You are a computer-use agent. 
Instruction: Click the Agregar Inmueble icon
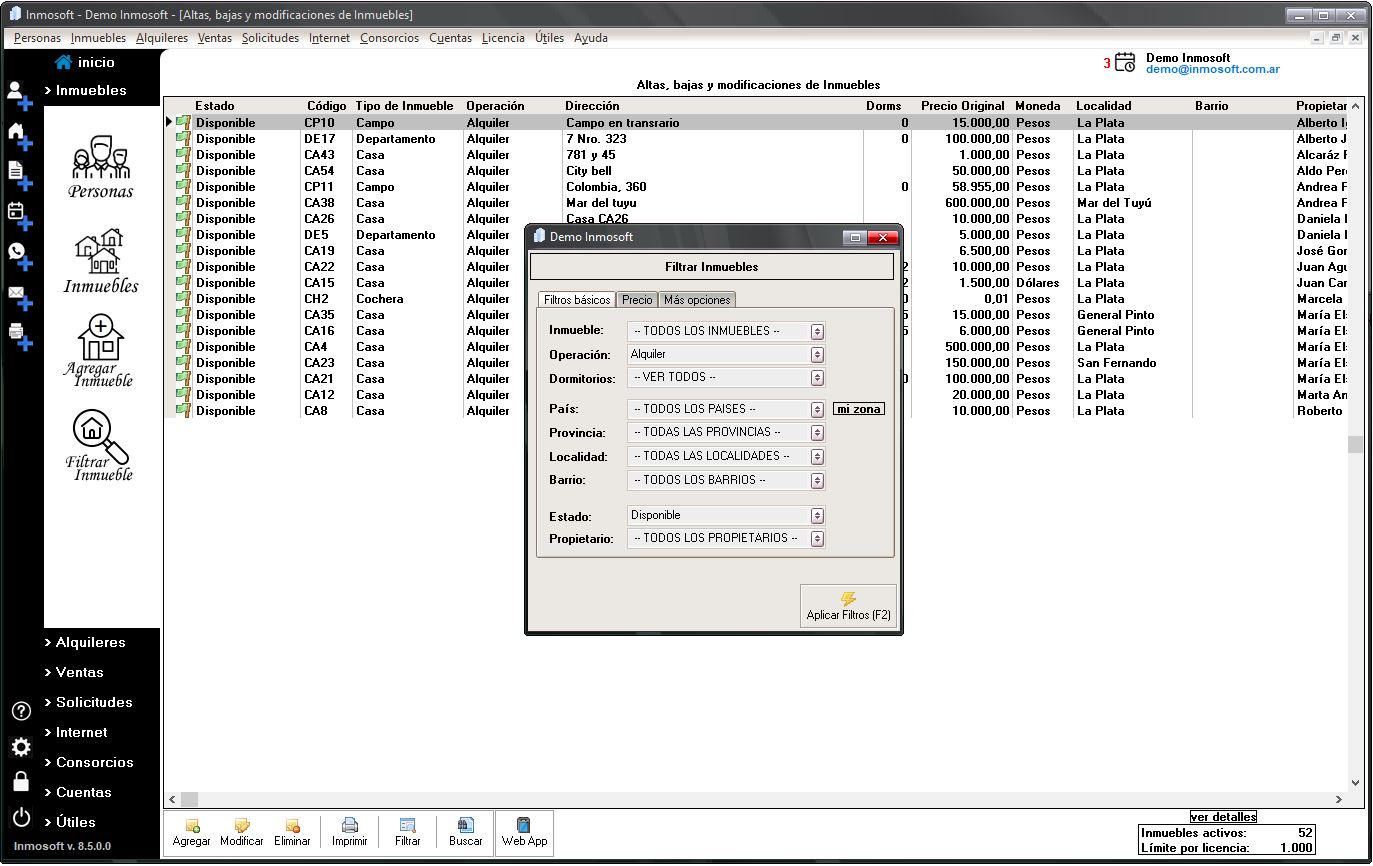click(x=101, y=351)
